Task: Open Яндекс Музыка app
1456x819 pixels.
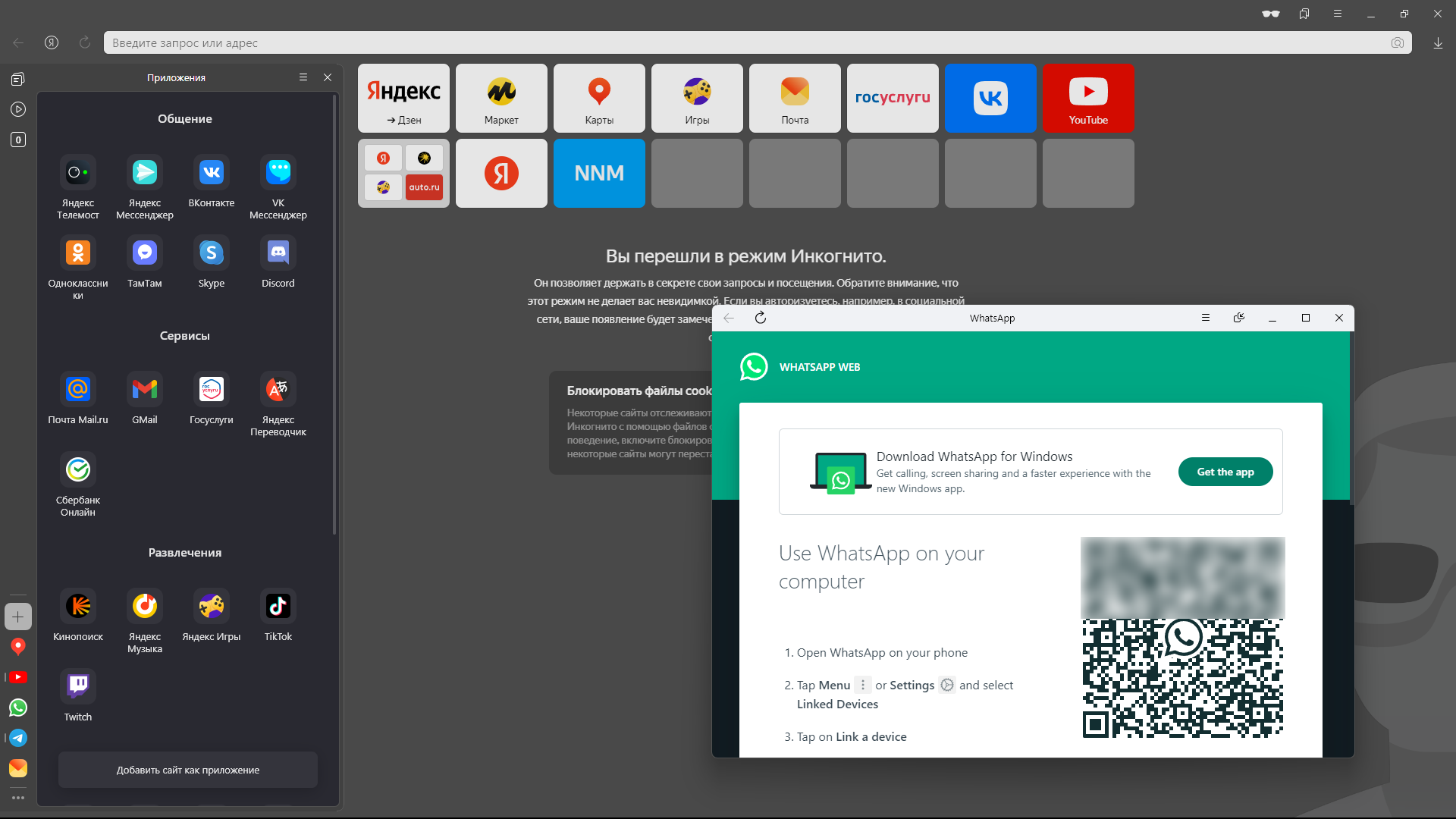Action: tap(145, 620)
